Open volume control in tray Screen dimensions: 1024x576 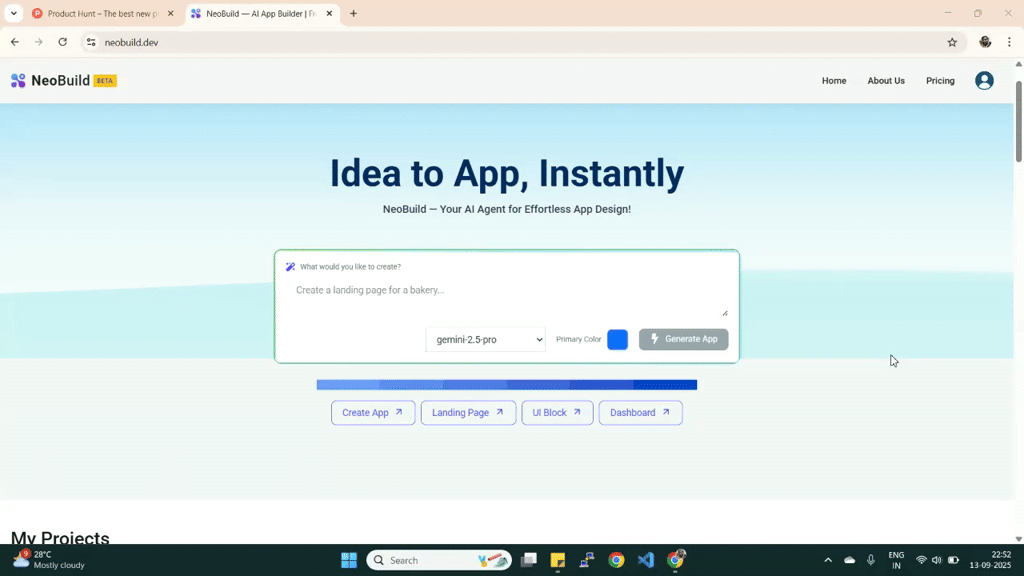(936, 560)
